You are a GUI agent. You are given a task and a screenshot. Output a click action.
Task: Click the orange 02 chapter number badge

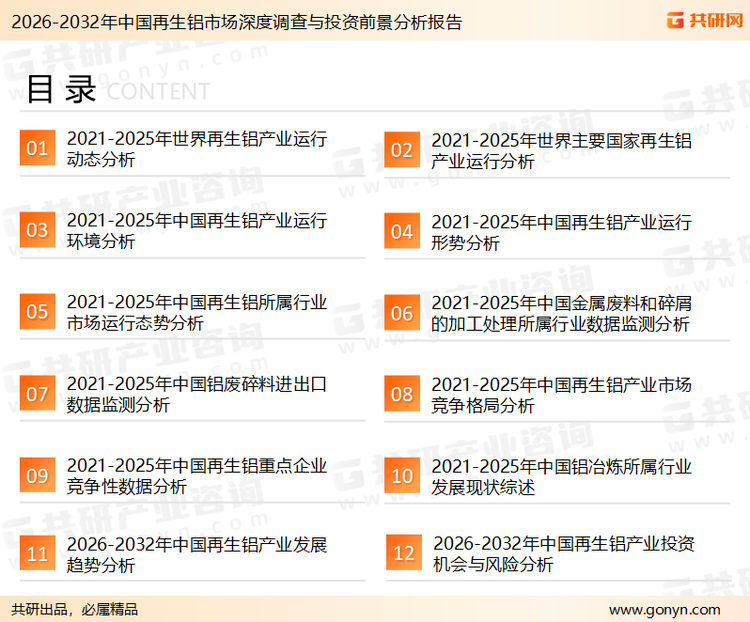coord(402,150)
